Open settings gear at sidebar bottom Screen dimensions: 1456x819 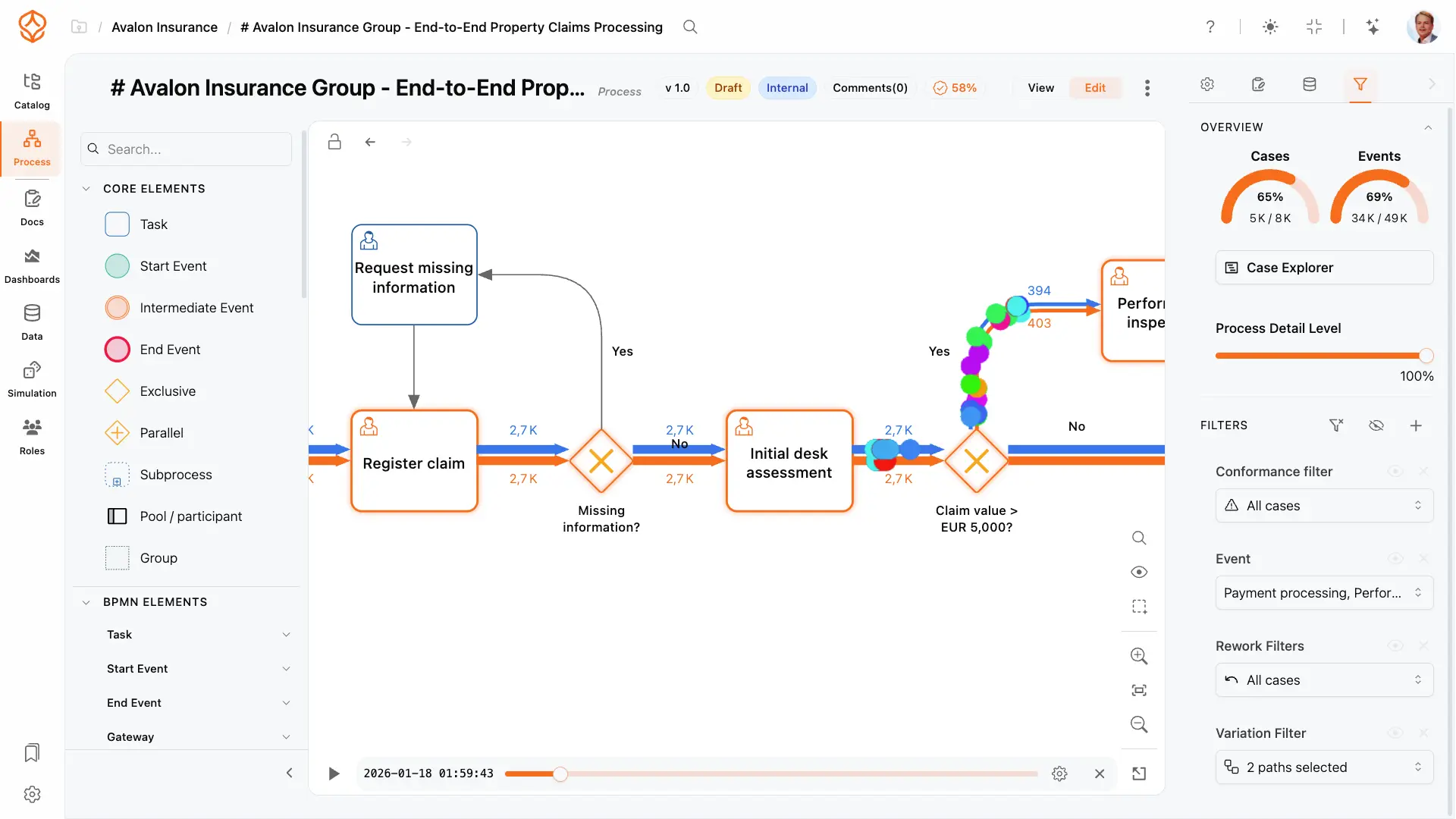[32, 794]
